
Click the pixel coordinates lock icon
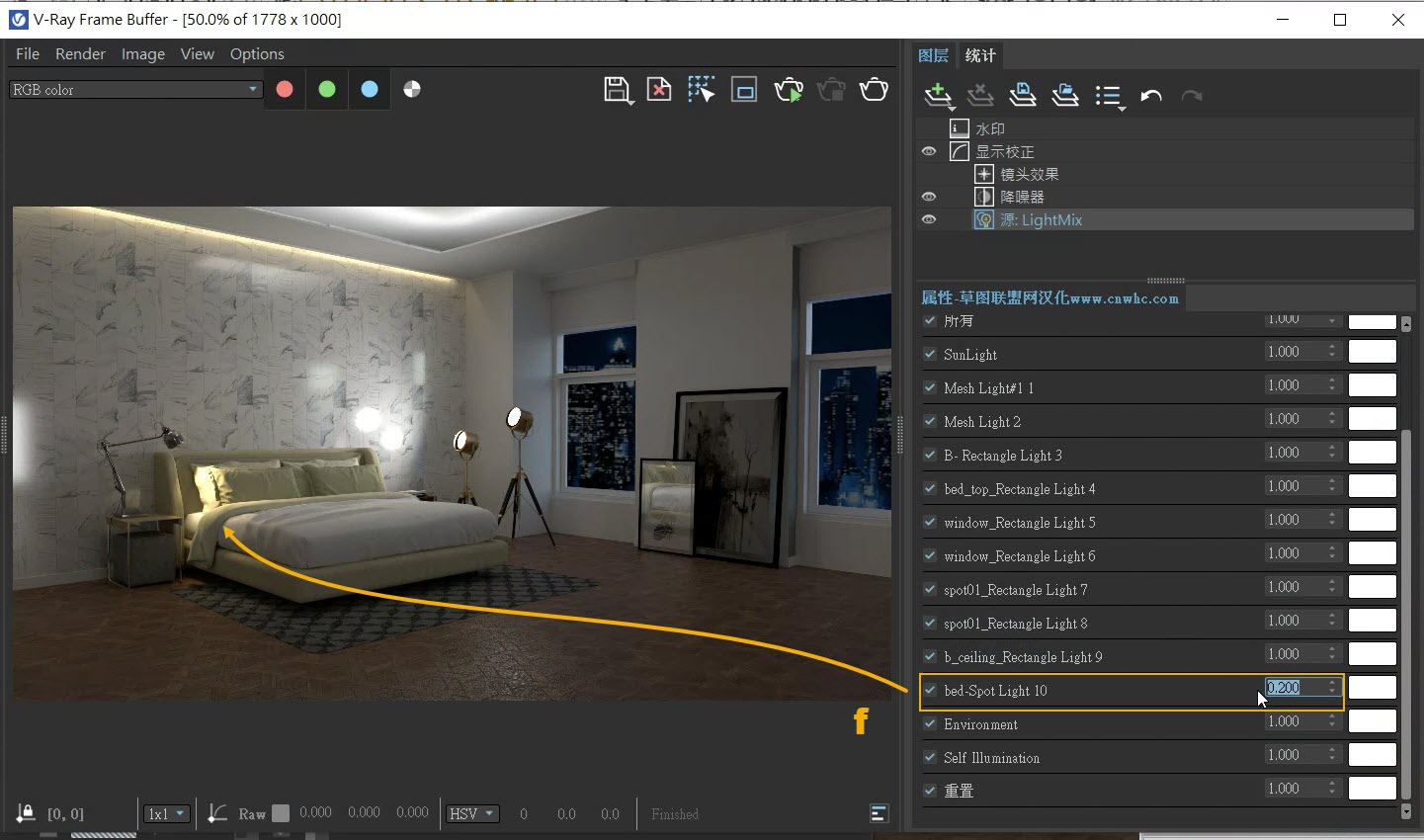pyautogui.click(x=26, y=813)
